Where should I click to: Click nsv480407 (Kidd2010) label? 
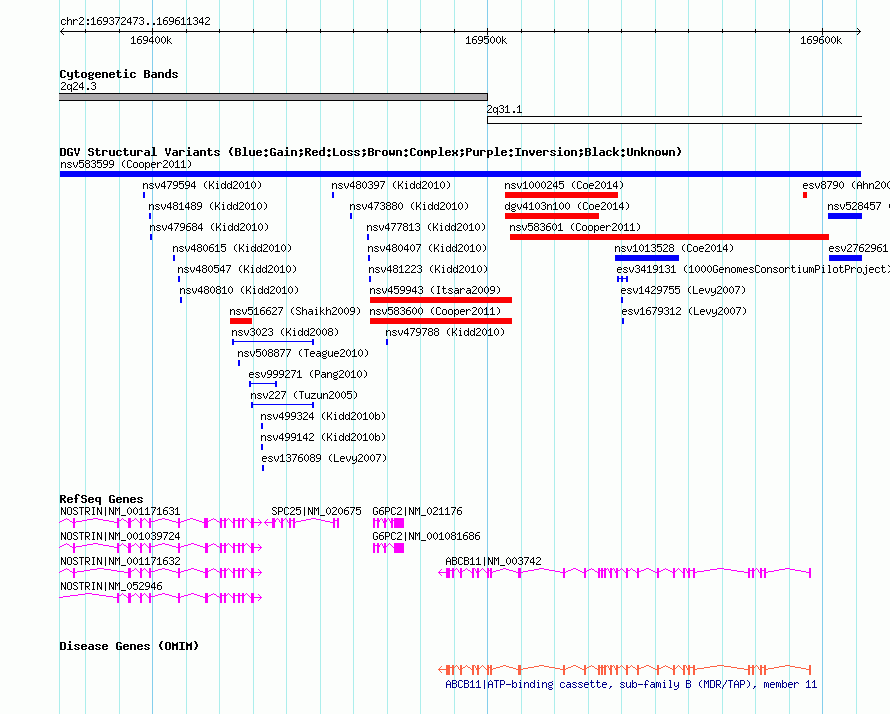[x=427, y=248]
